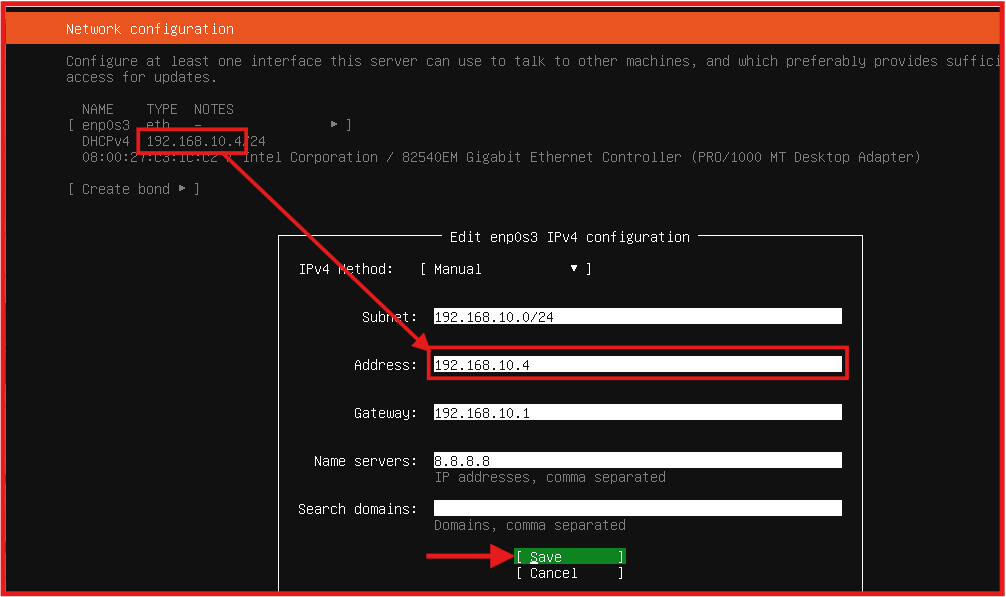The width and height of the screenshot is (1006, 597).
Task: Click the Subnet input field
Action: click(x=637, y=317)
